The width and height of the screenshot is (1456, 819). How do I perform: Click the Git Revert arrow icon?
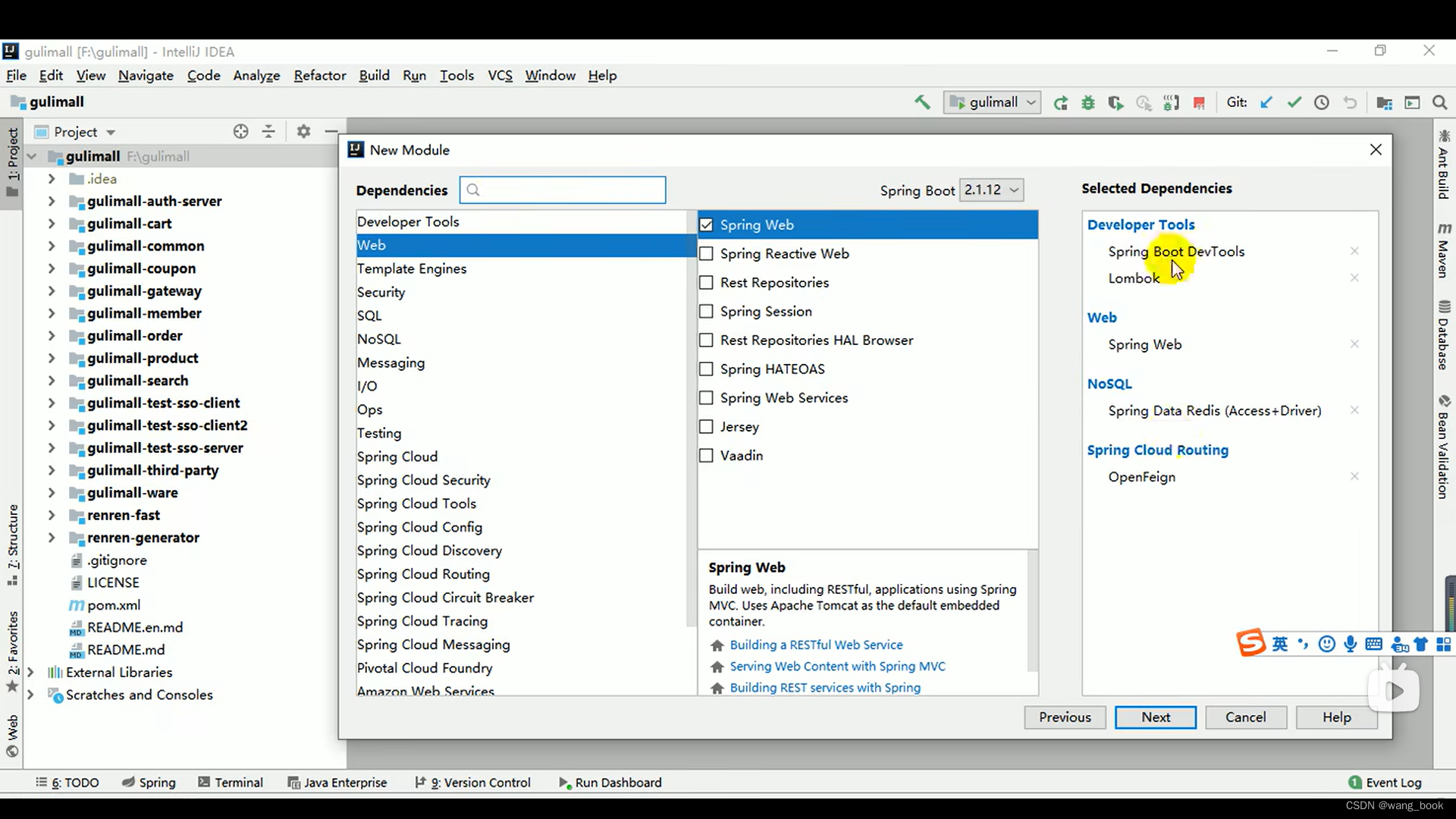coord(1350,102)
